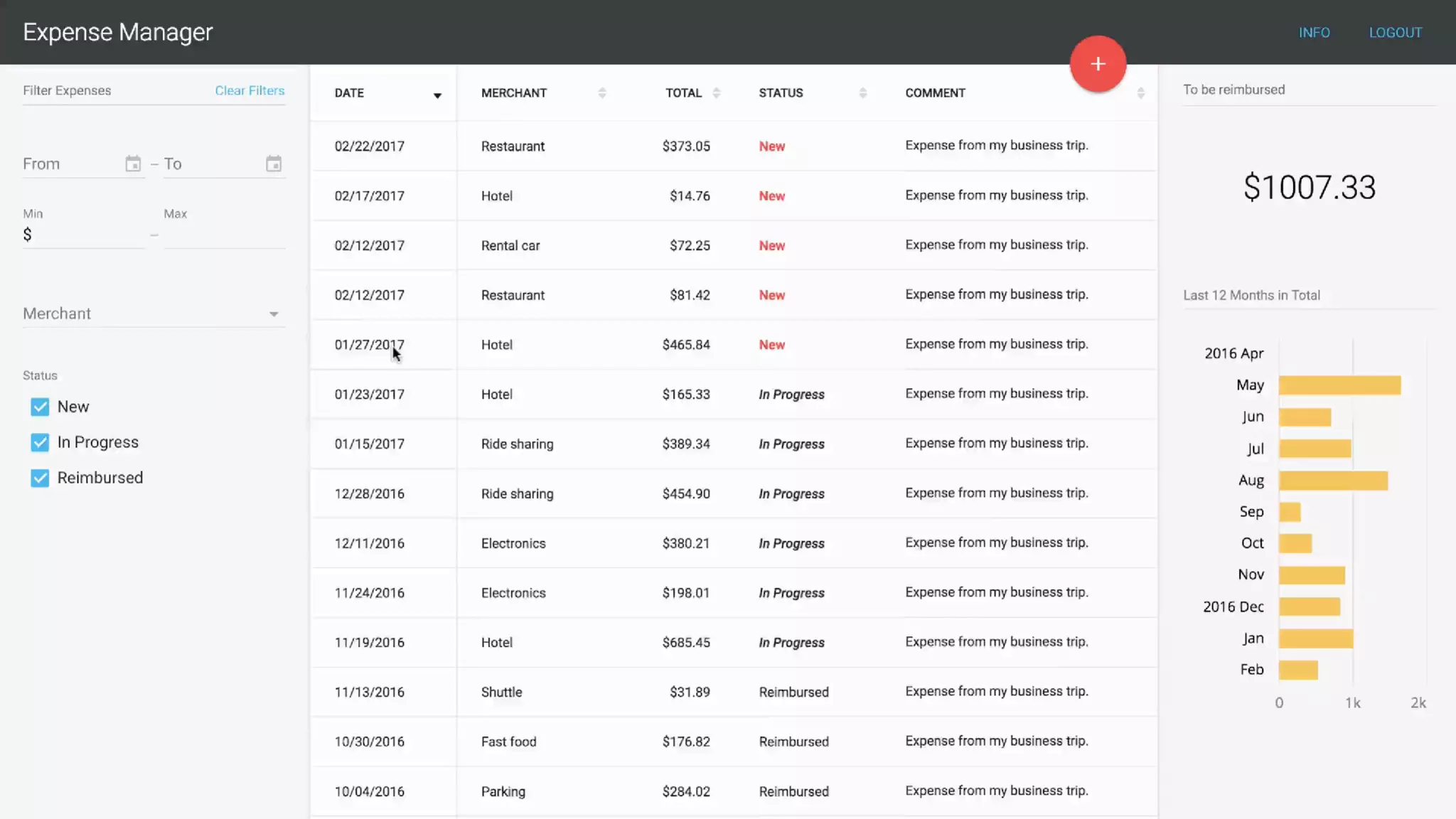Click the Merchant dropdown arrow
The image size is (1456, 819).
(x=274, y=314)
